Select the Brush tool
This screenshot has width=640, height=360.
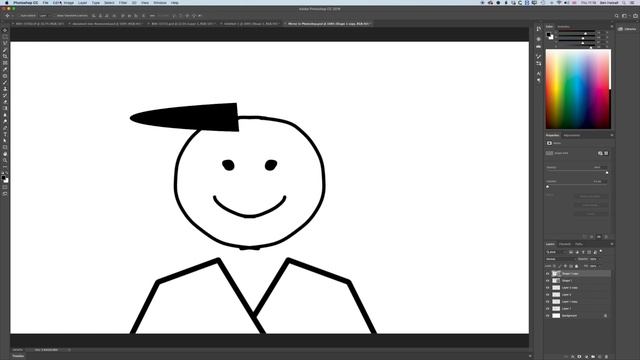pos(5,82)
